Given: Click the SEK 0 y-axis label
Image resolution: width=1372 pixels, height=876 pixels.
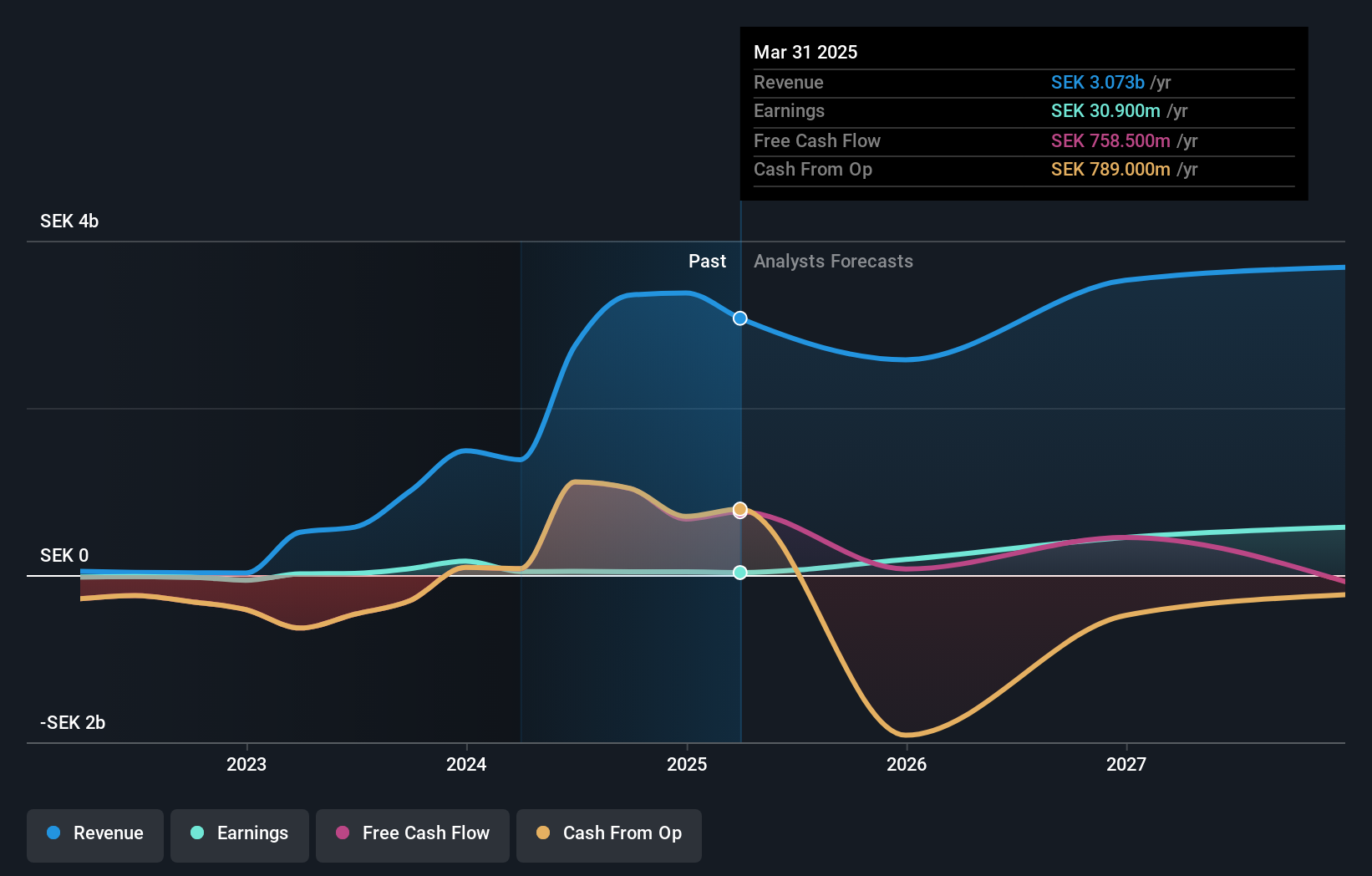Looking at the screenshot, I should tap(64, 556).
